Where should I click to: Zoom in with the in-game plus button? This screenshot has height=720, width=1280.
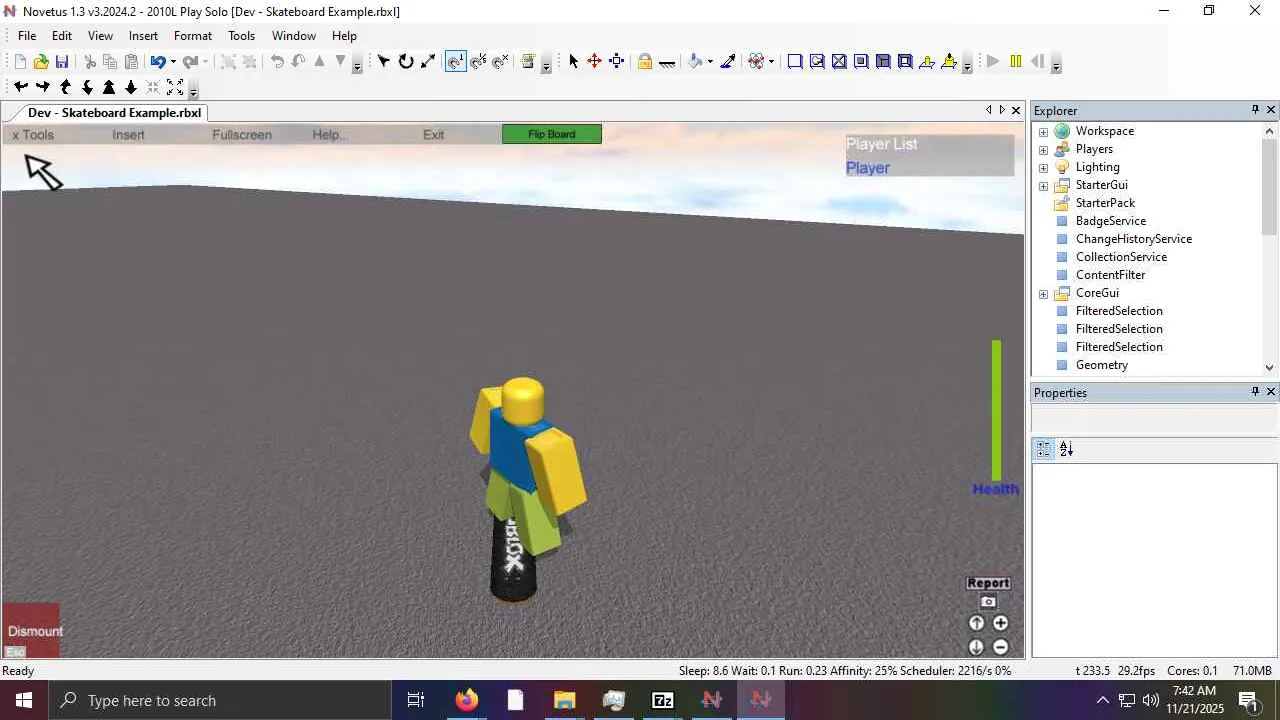[x=1000, y=623]
